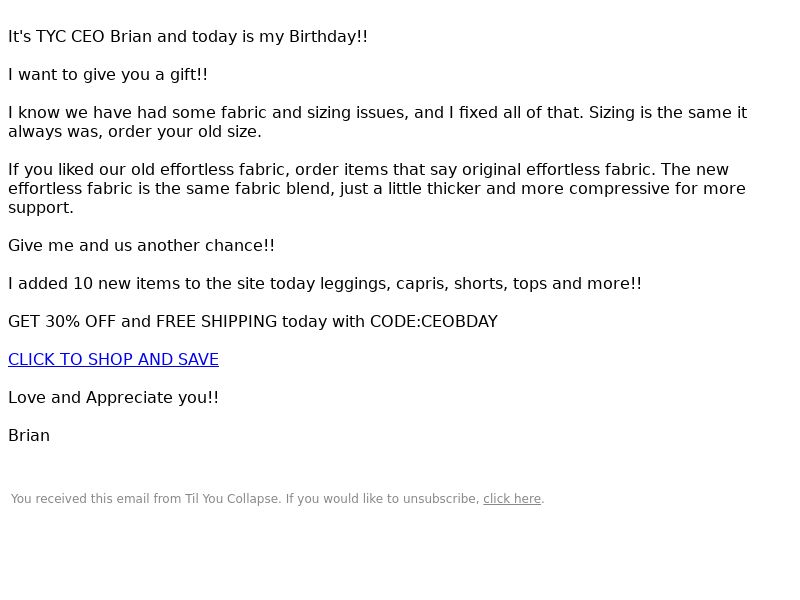Open the CLICK TO SHOP AND SAVE link
800x600 pixels.
point(113,359)
